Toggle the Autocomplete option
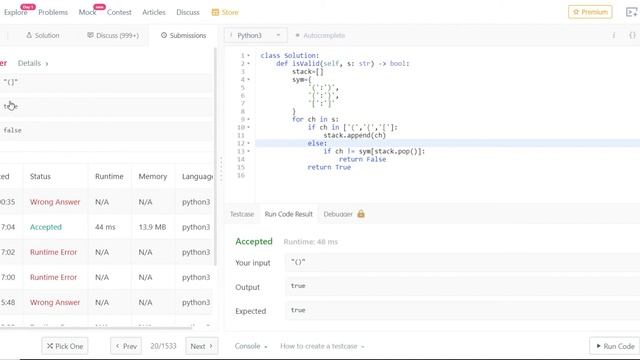 coord(320,36)
